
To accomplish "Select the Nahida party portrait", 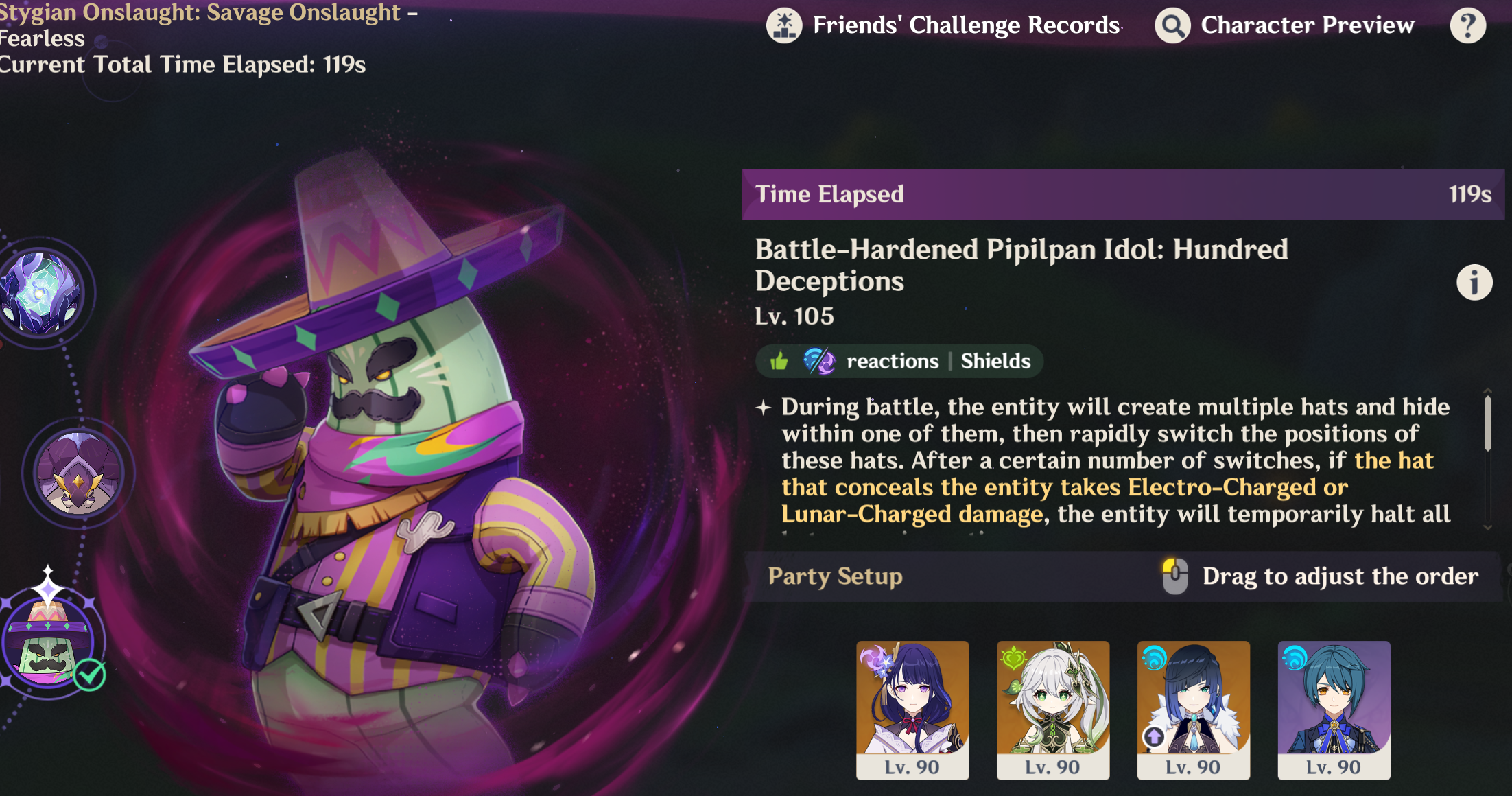I will [x=1053, y=710].
